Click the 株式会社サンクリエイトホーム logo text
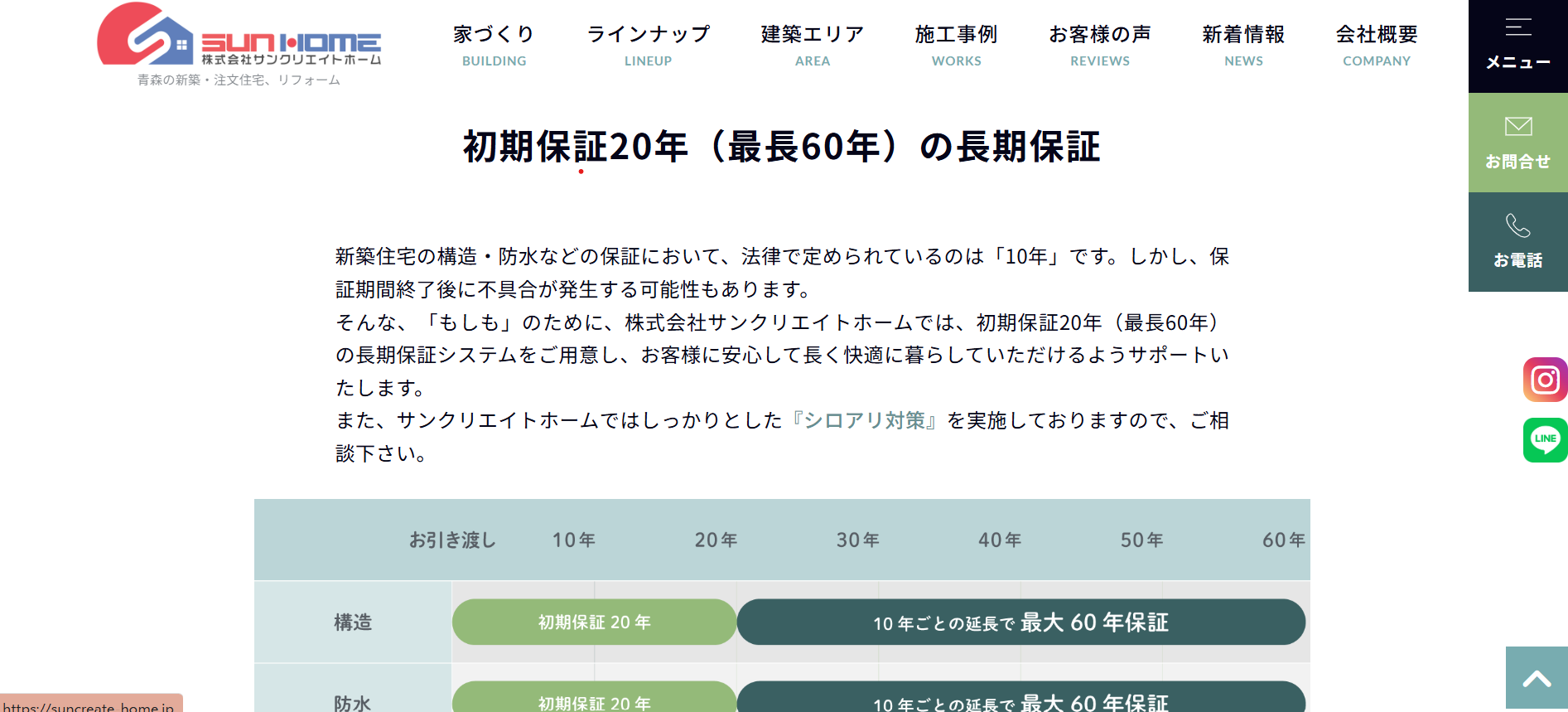Screen dimensions: 1568x712 click(292, 60)
